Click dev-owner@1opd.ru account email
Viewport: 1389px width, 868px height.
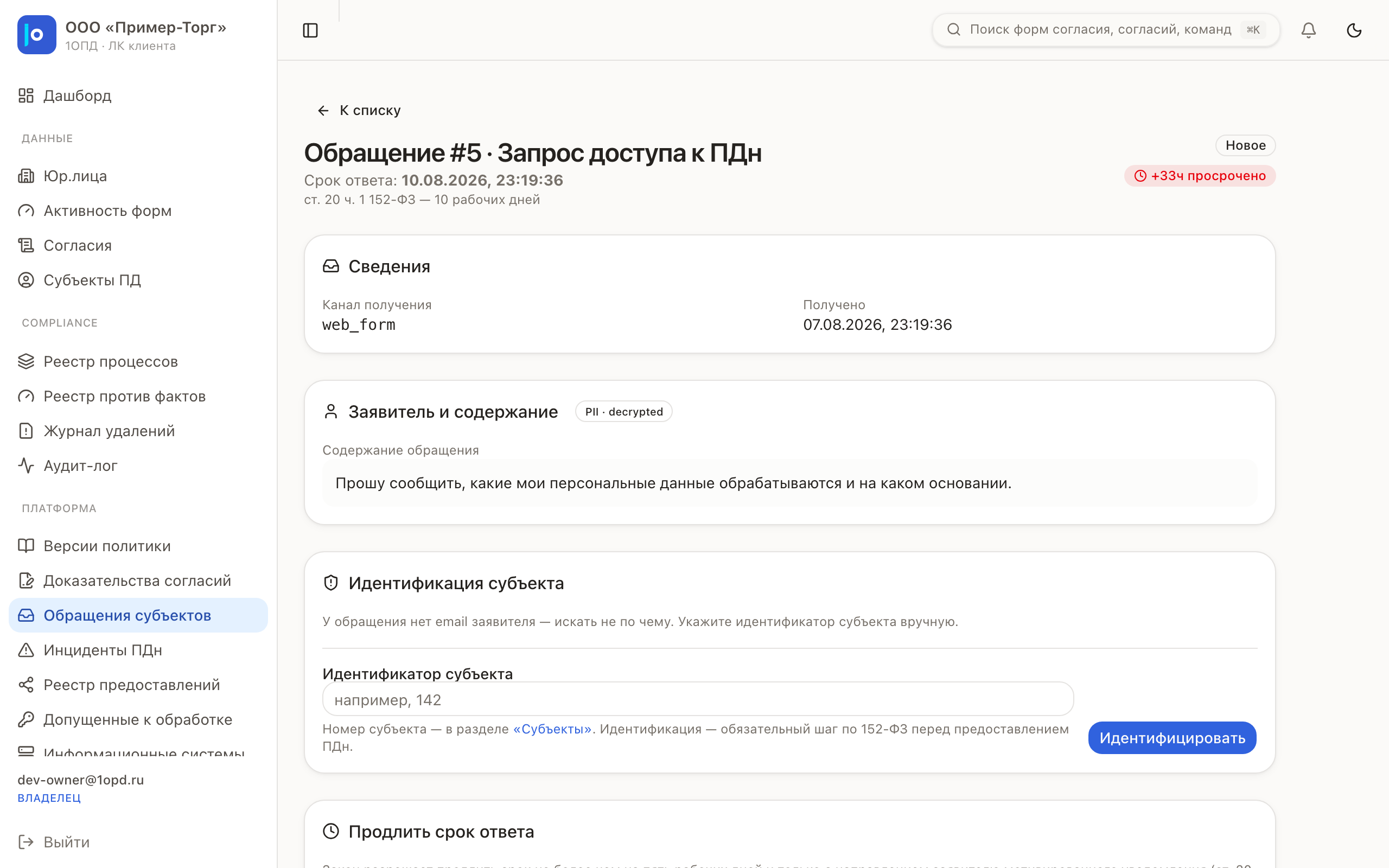point(80,780)
